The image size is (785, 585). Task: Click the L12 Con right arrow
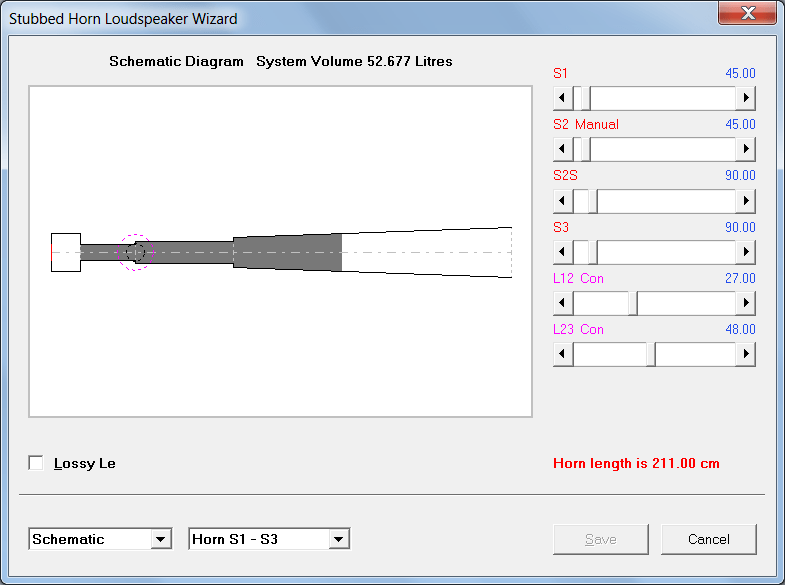pyautogui.click(x=745, y=303)
